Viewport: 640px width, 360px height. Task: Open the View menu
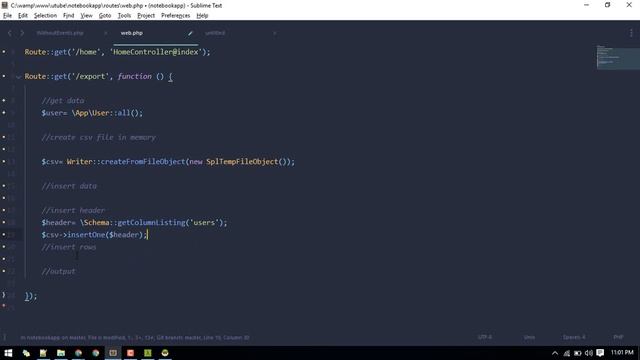[86, 16]
